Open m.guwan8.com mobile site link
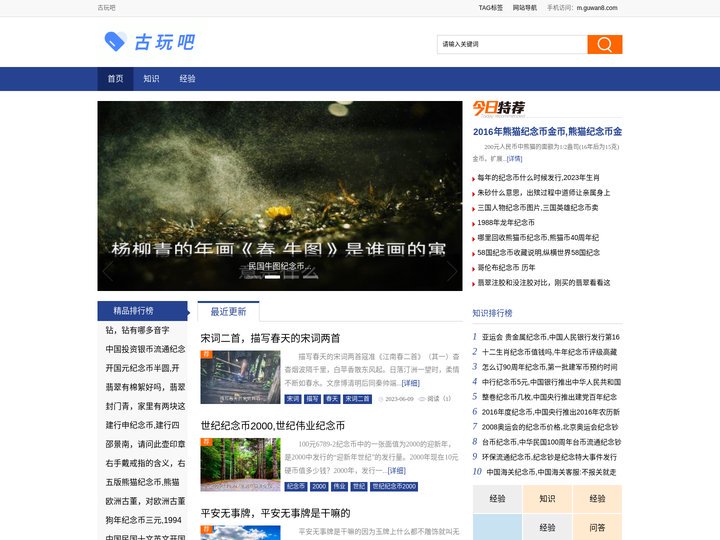The height and width of the screenshot is (540, 720). tap(597, 8)
